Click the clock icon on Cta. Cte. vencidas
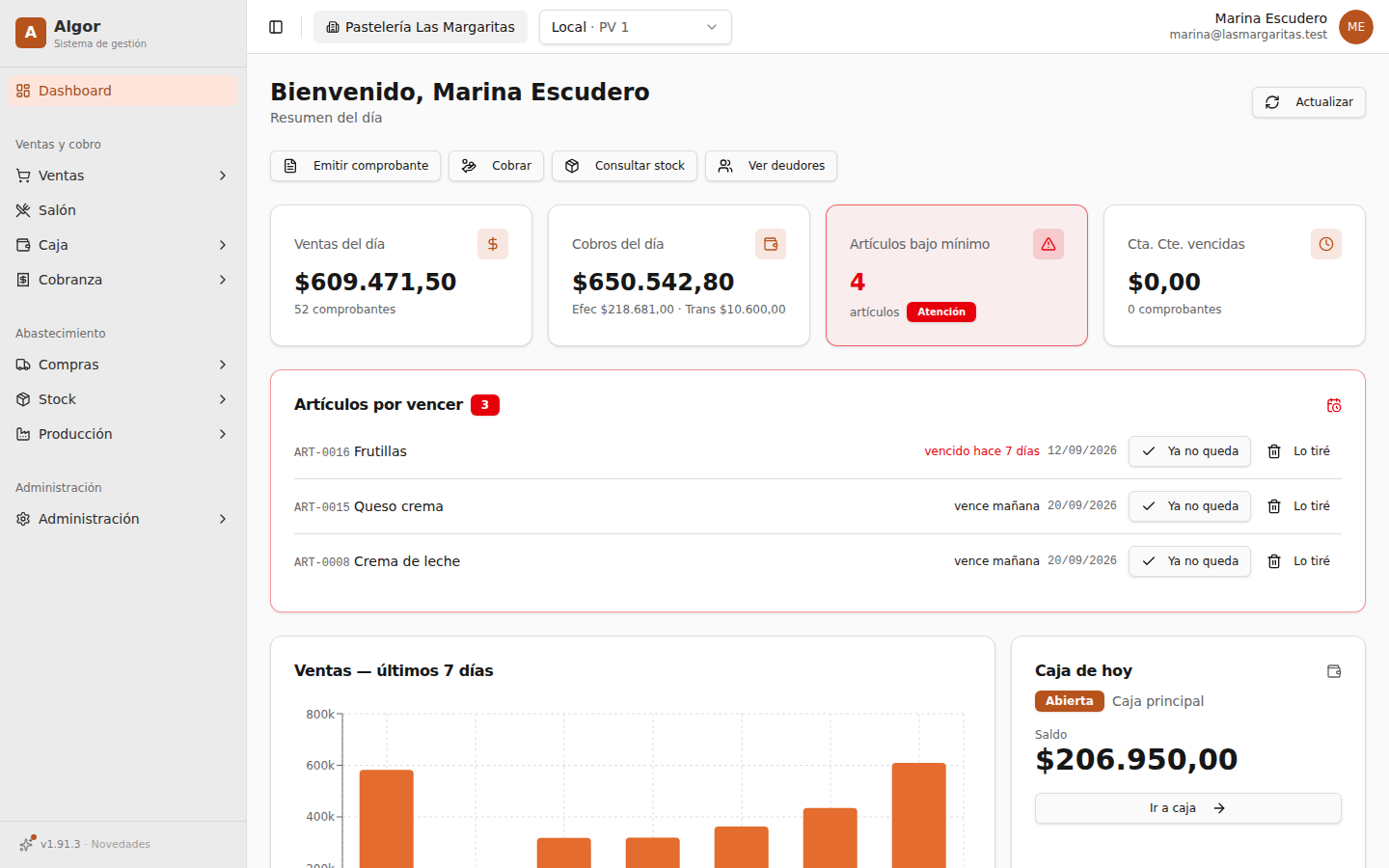Viewport: 1389px width, 868px height. [1326, 244]
